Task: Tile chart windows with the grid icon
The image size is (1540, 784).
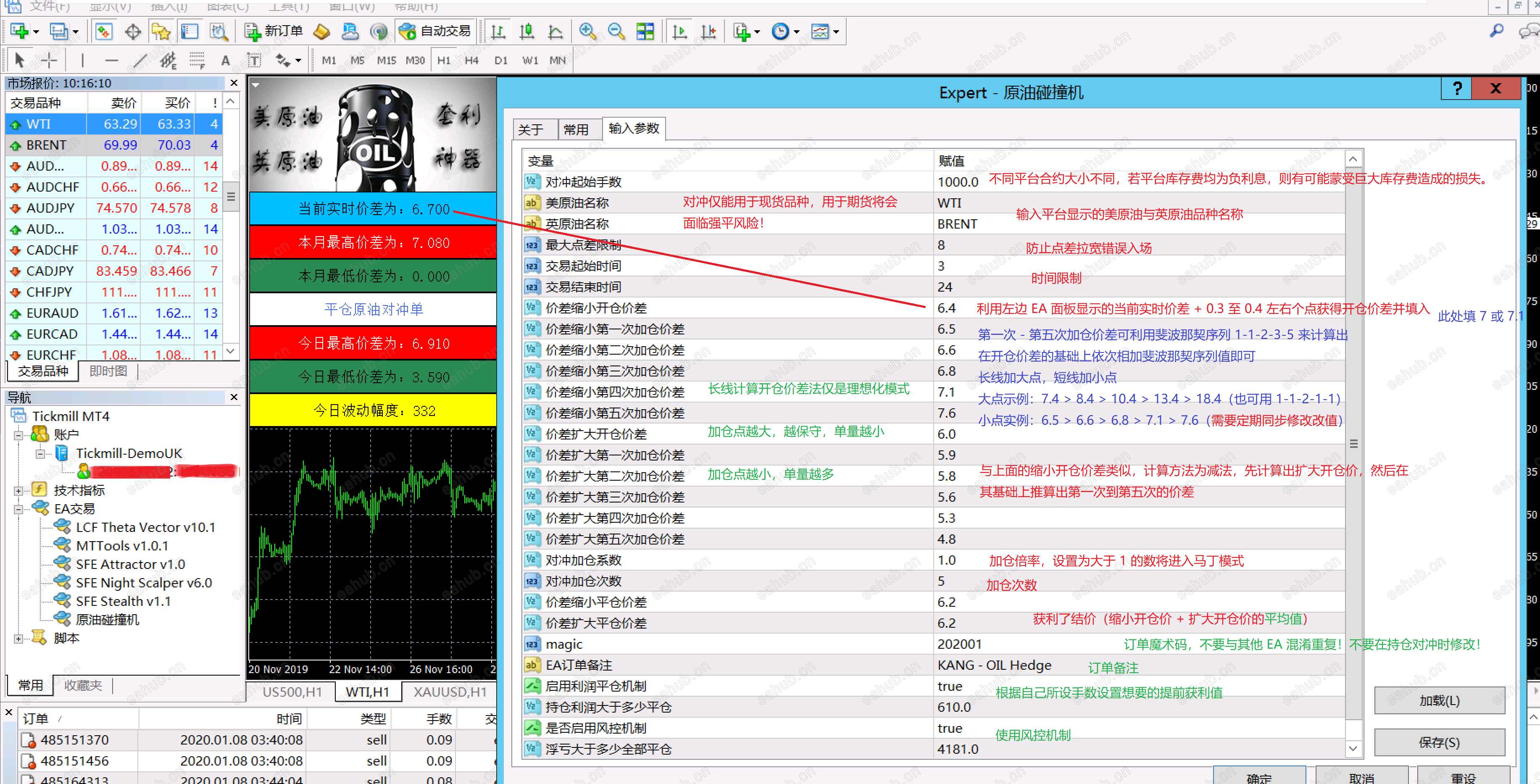Action: coord(645,31)
